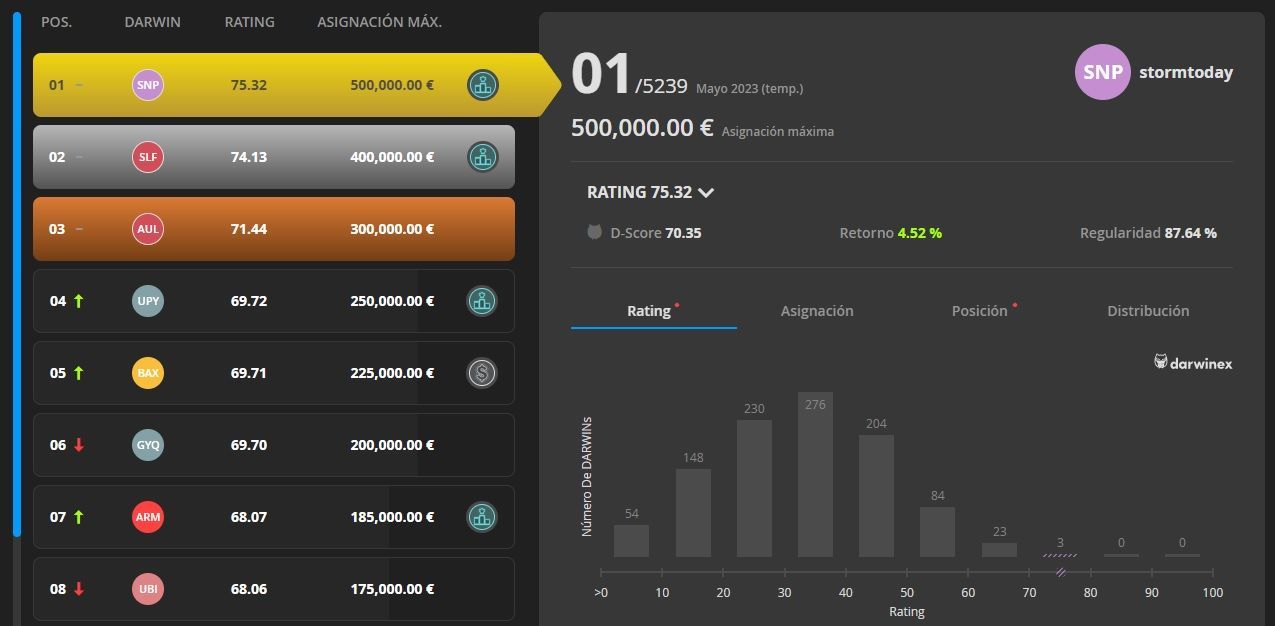The image size is (1275, 626).
Task: Switch to the Rating tab
Action: click(654, 311)
